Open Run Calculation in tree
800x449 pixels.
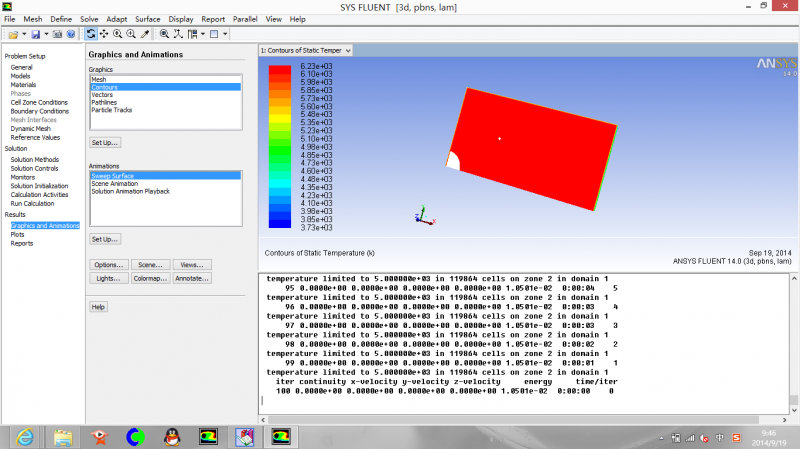click(x=32, y=204)
